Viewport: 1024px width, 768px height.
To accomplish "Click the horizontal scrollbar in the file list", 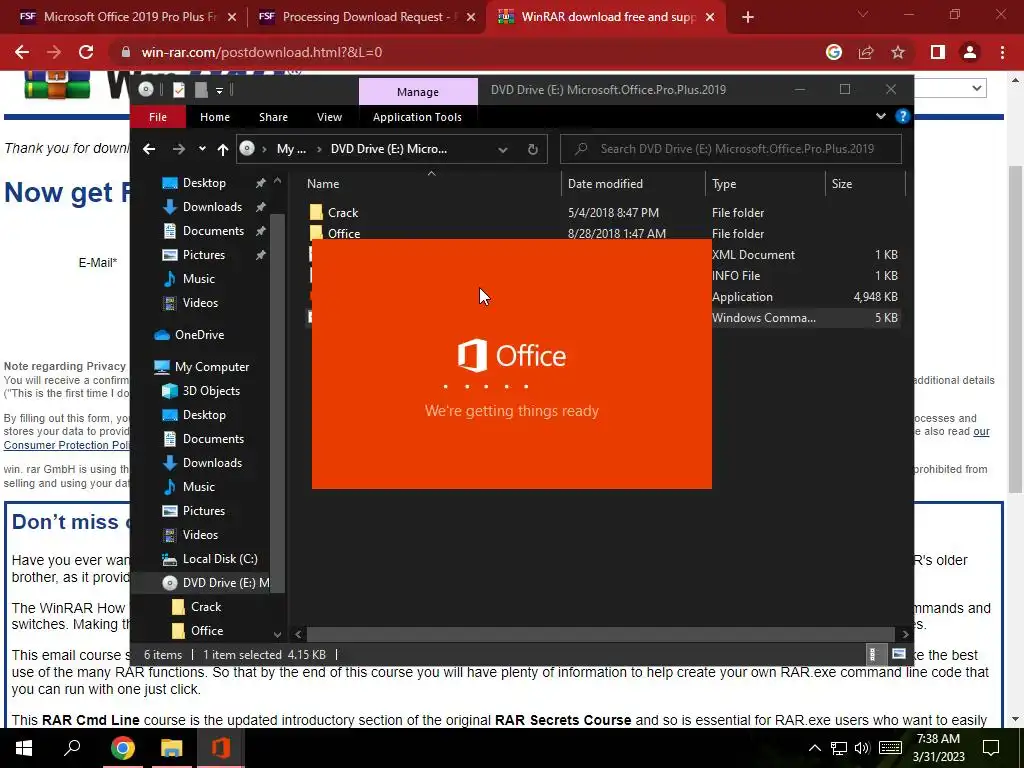I will [x=600, y=634].
